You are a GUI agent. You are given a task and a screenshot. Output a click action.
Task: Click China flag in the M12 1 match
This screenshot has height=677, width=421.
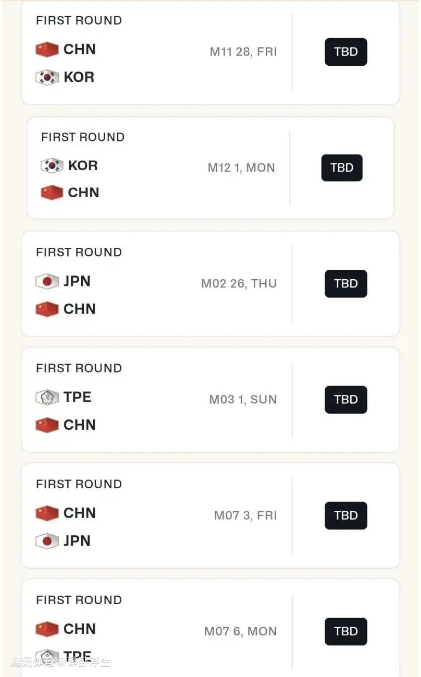[x=52, y=193]
